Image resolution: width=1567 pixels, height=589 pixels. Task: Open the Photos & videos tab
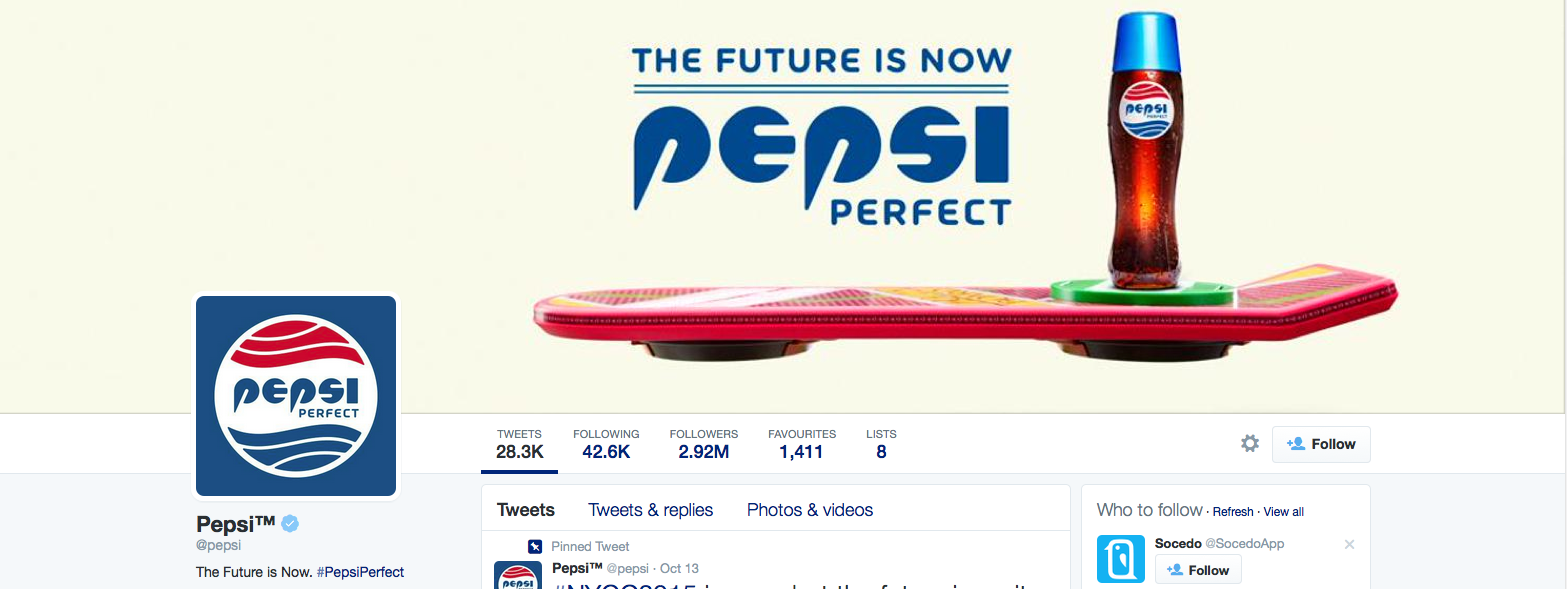(x=809, y=510)
